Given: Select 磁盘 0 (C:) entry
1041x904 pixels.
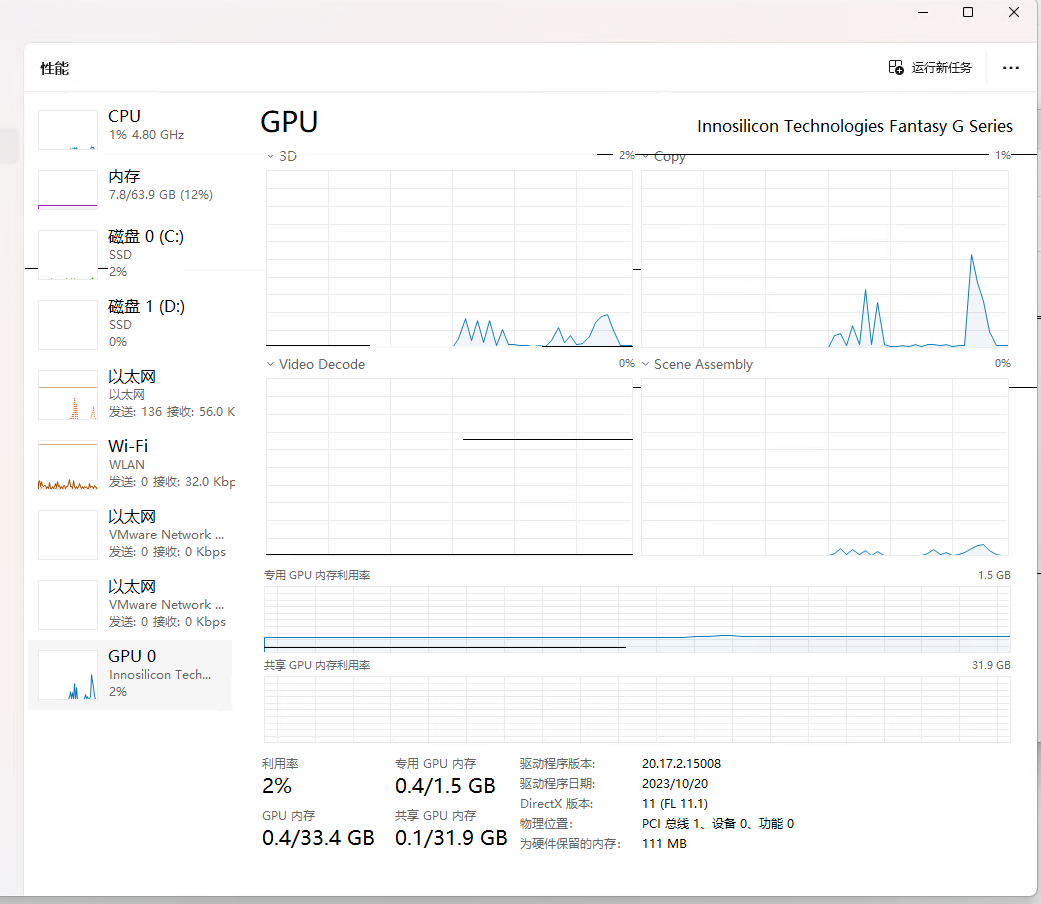Looking at the screenshot, I should 130,254.
